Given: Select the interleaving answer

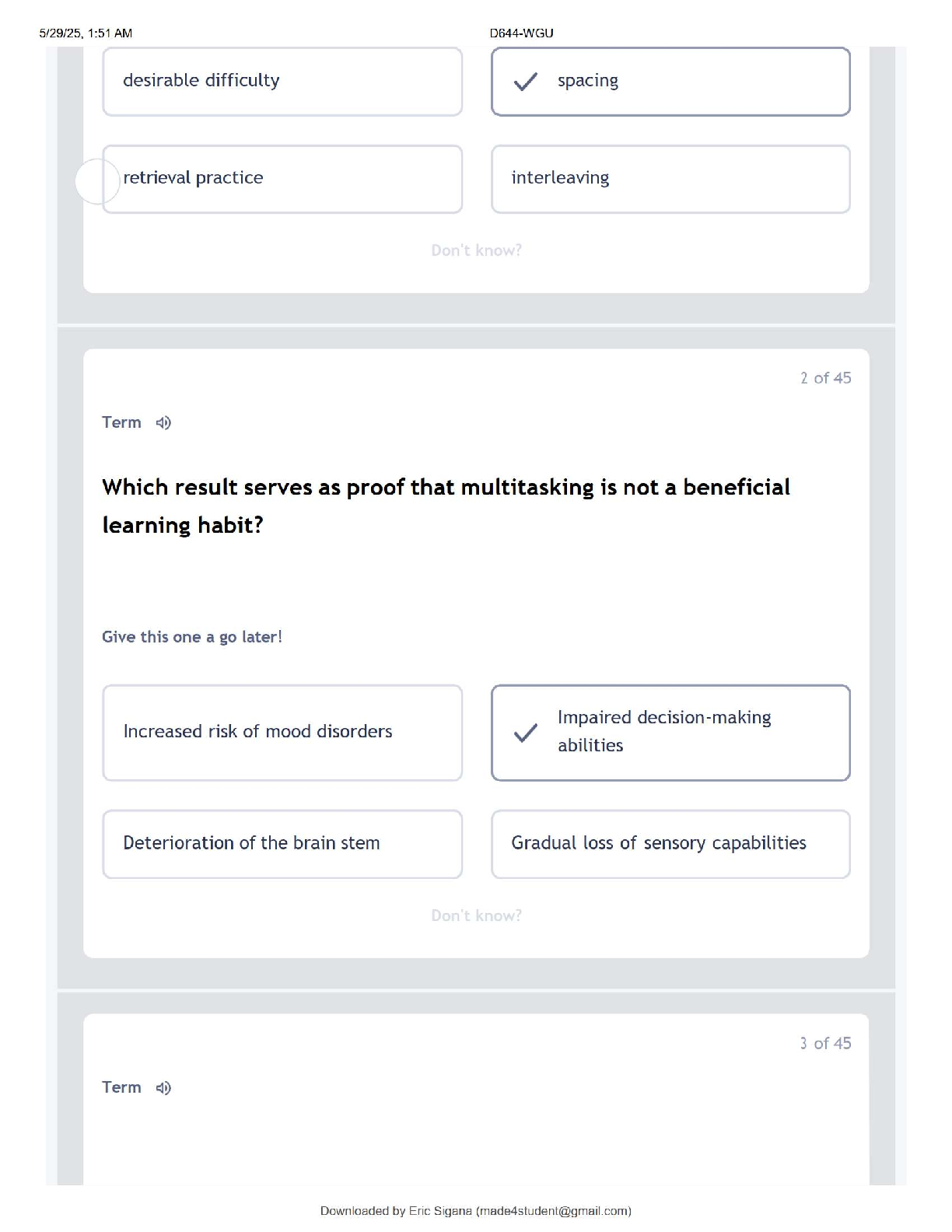Looking at the screenshot, I should pos(670,179).
